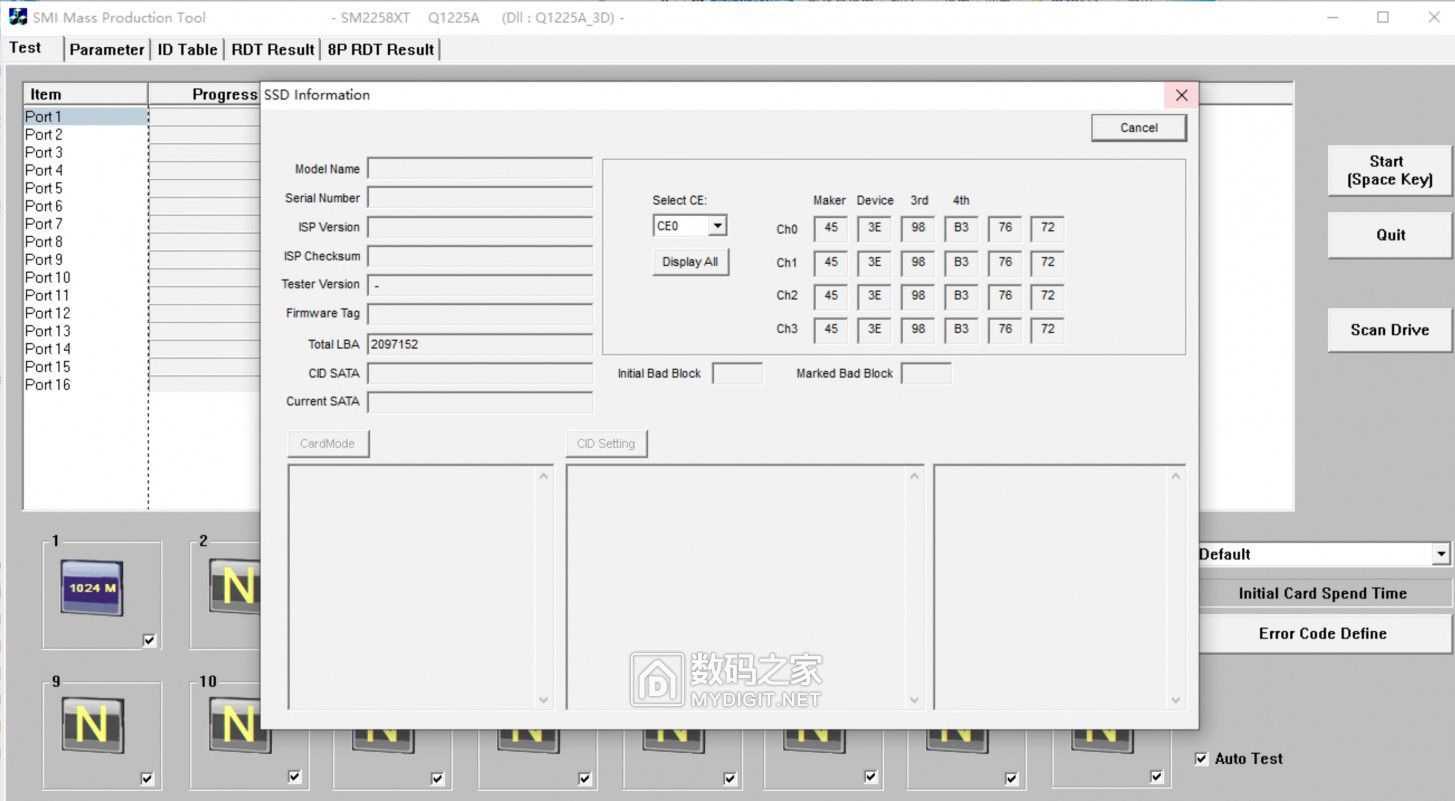This screenshot has width=1455, height=801.
Task: Click the CID Setting button
Action: pyautogui.click(x=606, y=444)
